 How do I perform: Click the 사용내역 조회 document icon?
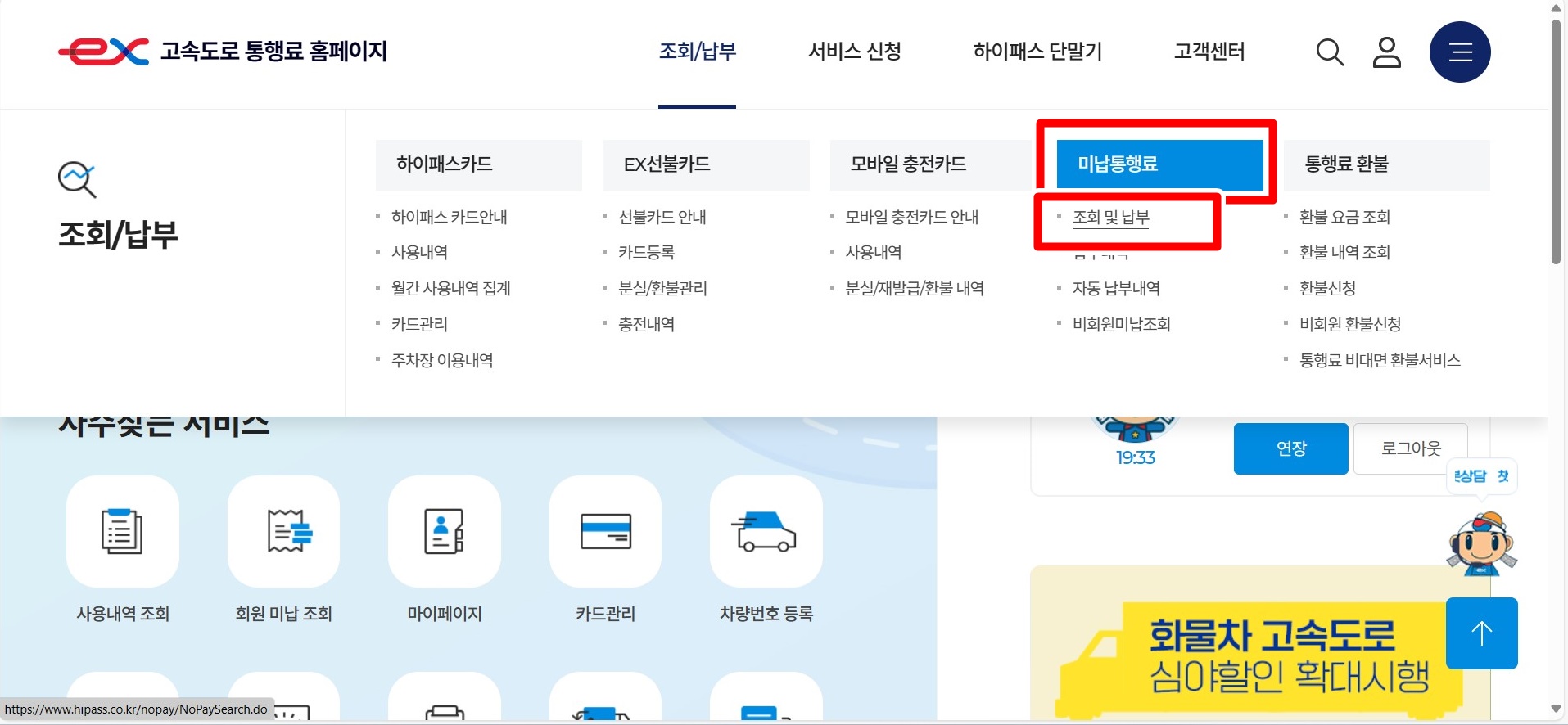pos(122,531)
